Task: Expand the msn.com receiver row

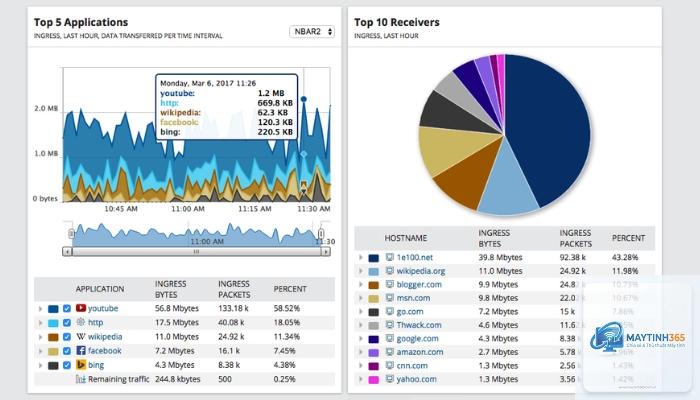Action: (361, 298)
